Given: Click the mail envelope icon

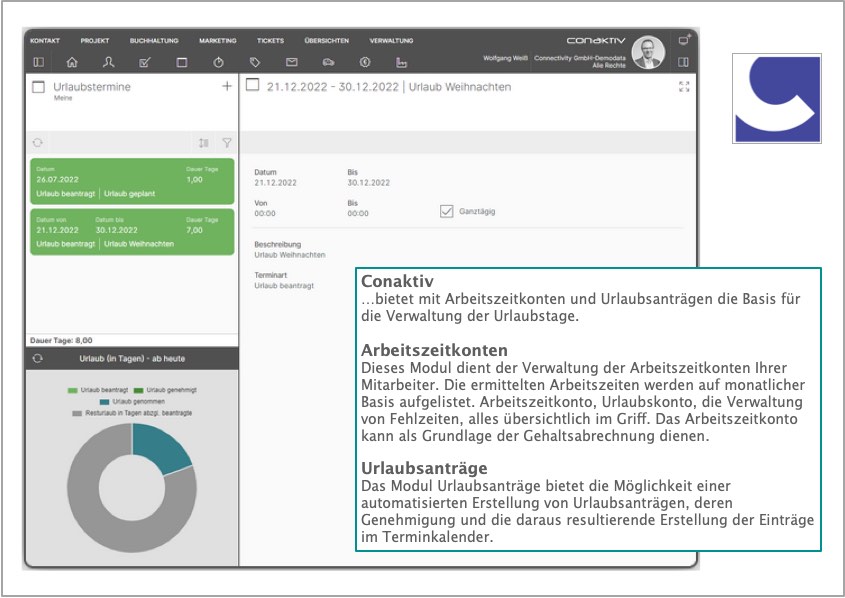Looking at the screenshot, I should pyautogui.click(x=292, y=62).
